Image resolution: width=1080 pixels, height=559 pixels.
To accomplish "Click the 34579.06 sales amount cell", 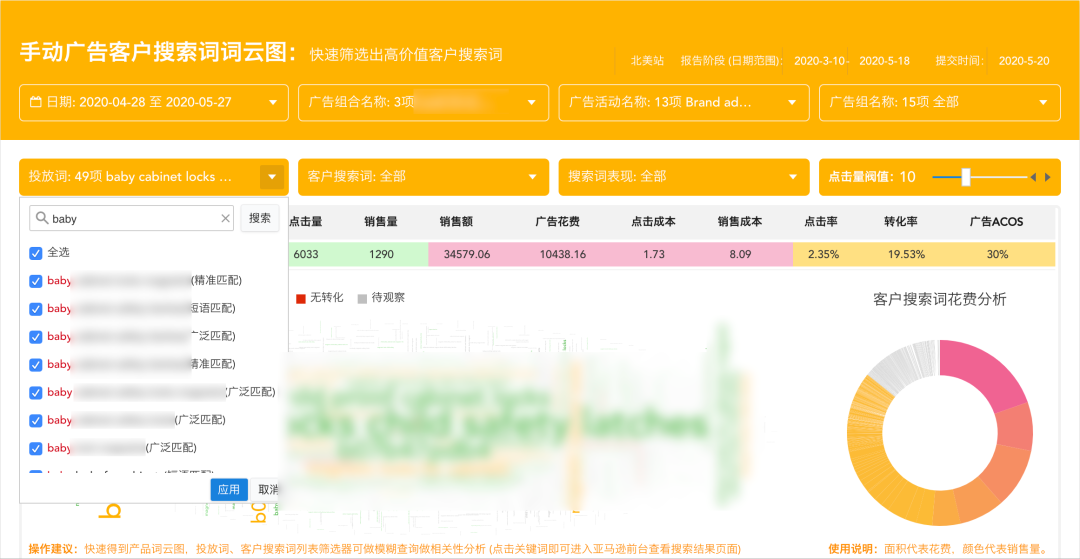I will pos(467,254).
